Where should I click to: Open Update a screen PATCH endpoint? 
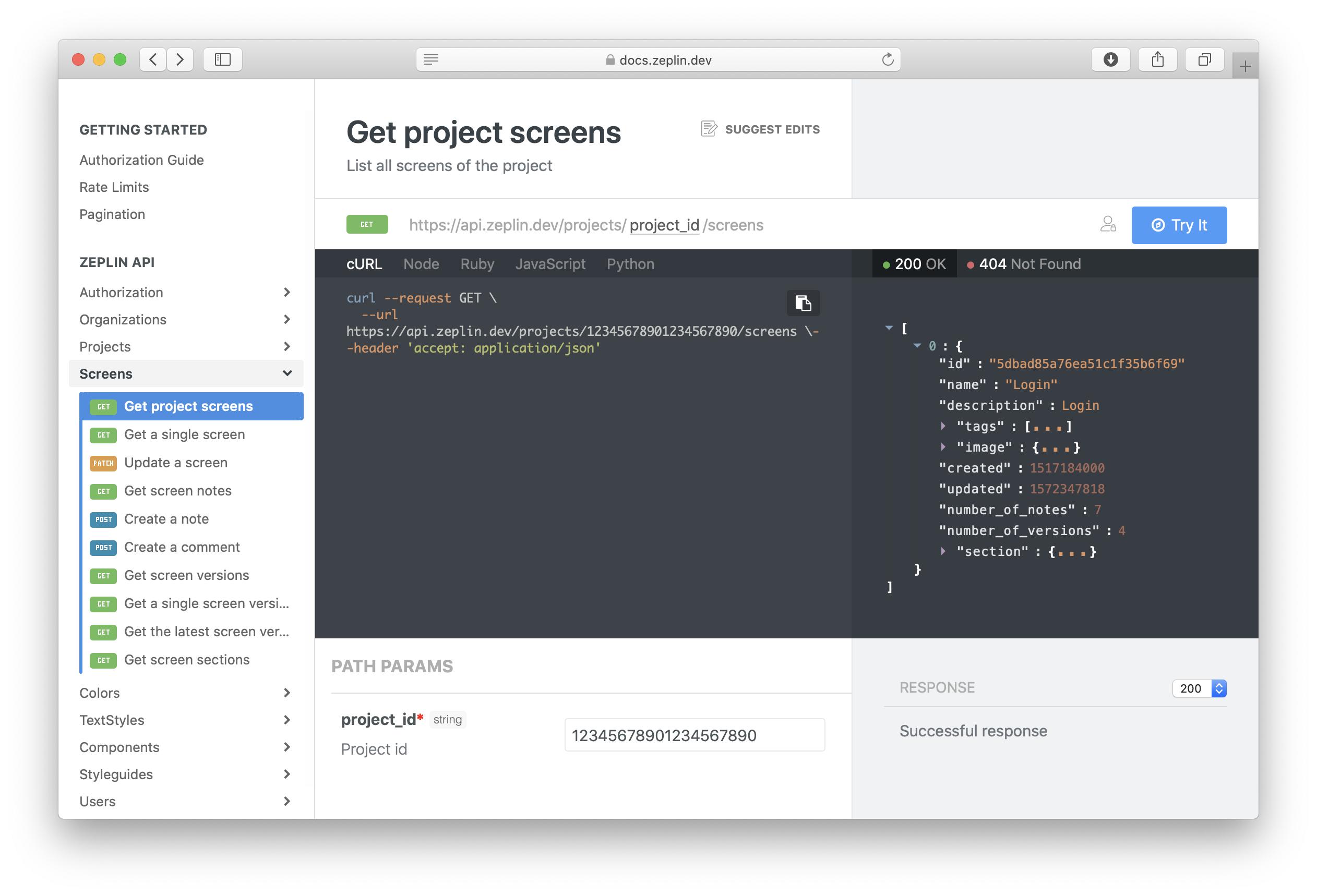(x=176, y=463)
